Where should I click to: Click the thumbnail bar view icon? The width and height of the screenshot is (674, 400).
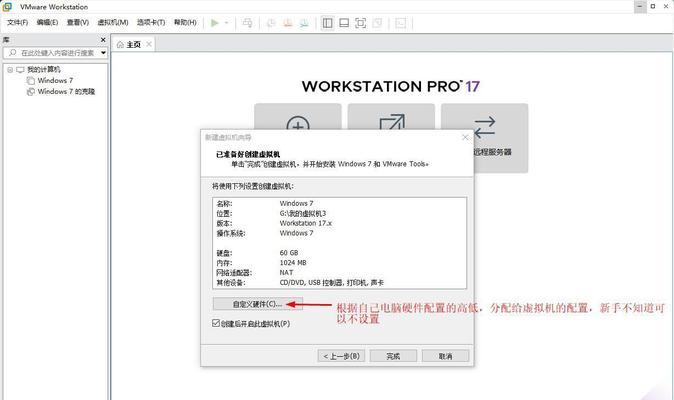[x=344, y=23]
